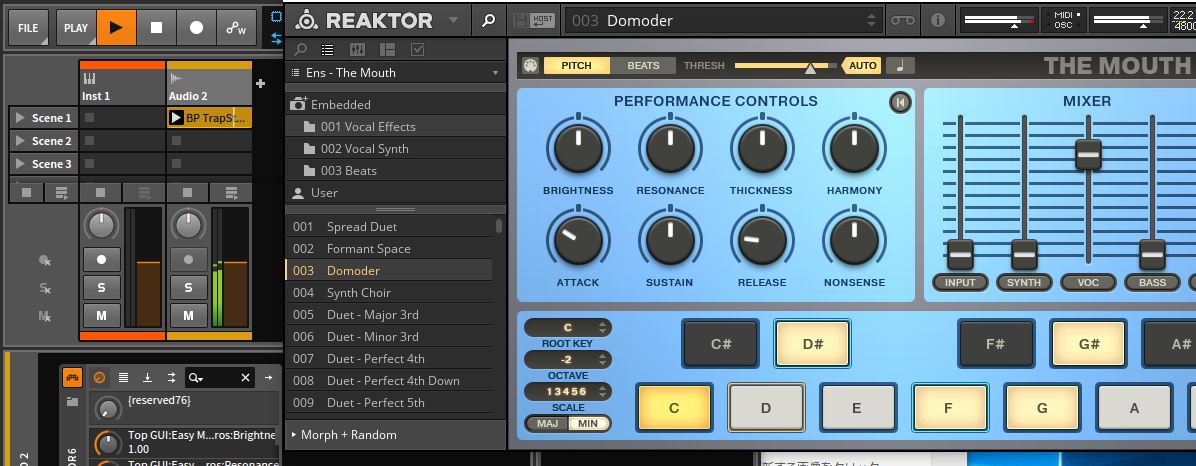Click the transport record button
Image resolution: width=1196 pixels, height=466 pixels.
pyautogui.click(x=196, y=27)
